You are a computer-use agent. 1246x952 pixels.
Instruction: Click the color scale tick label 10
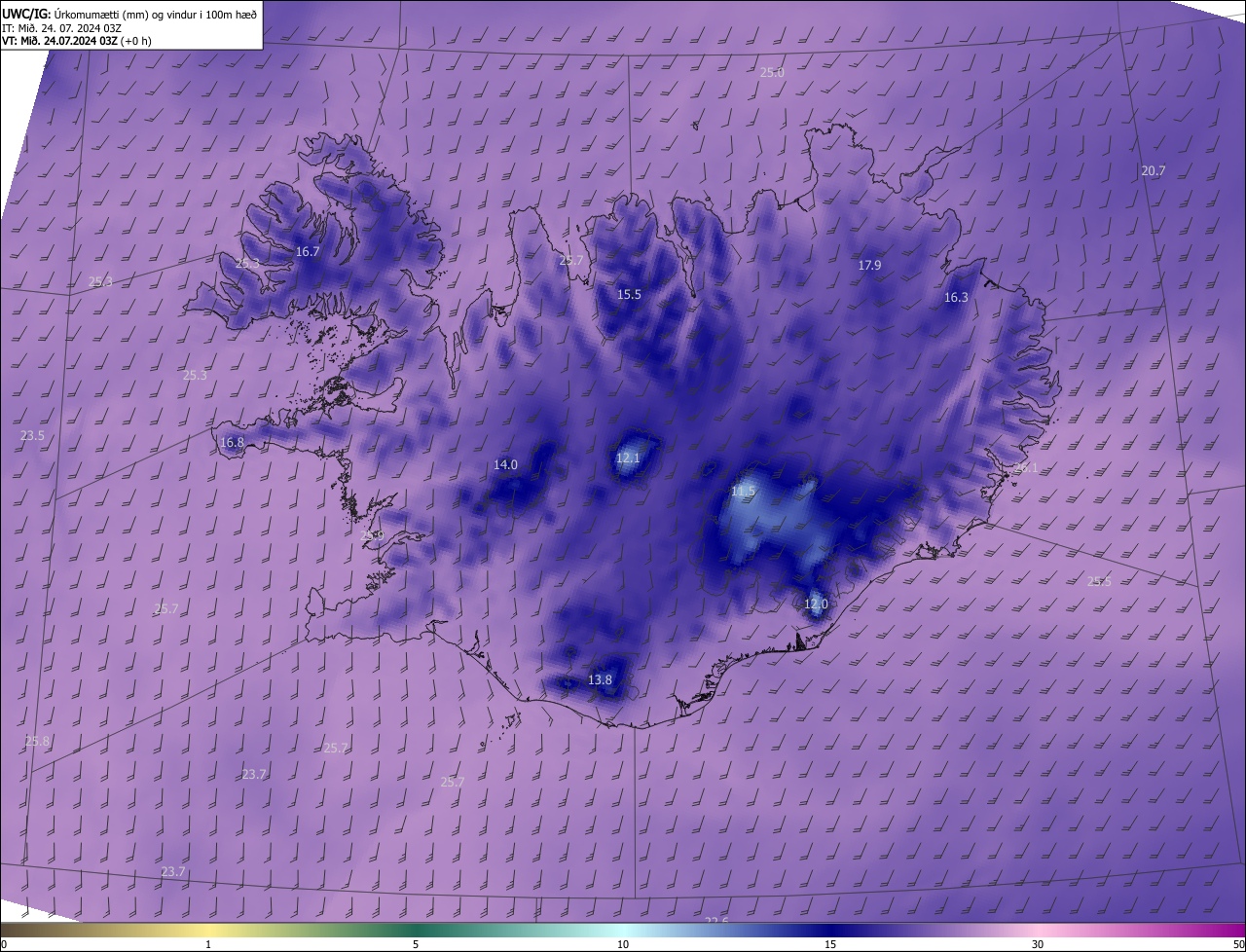(x=623, y=944)
